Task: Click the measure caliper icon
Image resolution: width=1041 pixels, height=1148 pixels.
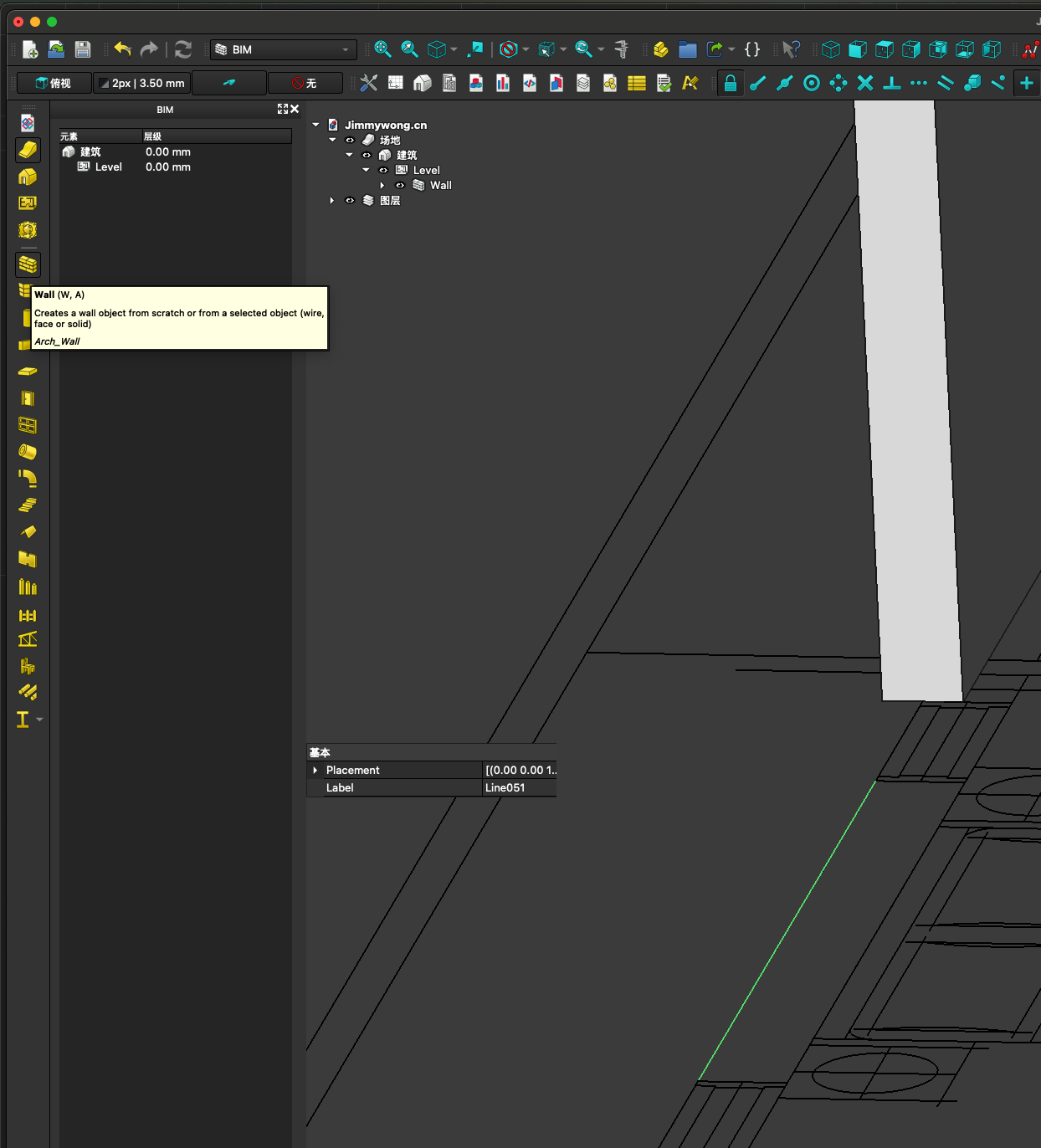Action: (621, 49)
